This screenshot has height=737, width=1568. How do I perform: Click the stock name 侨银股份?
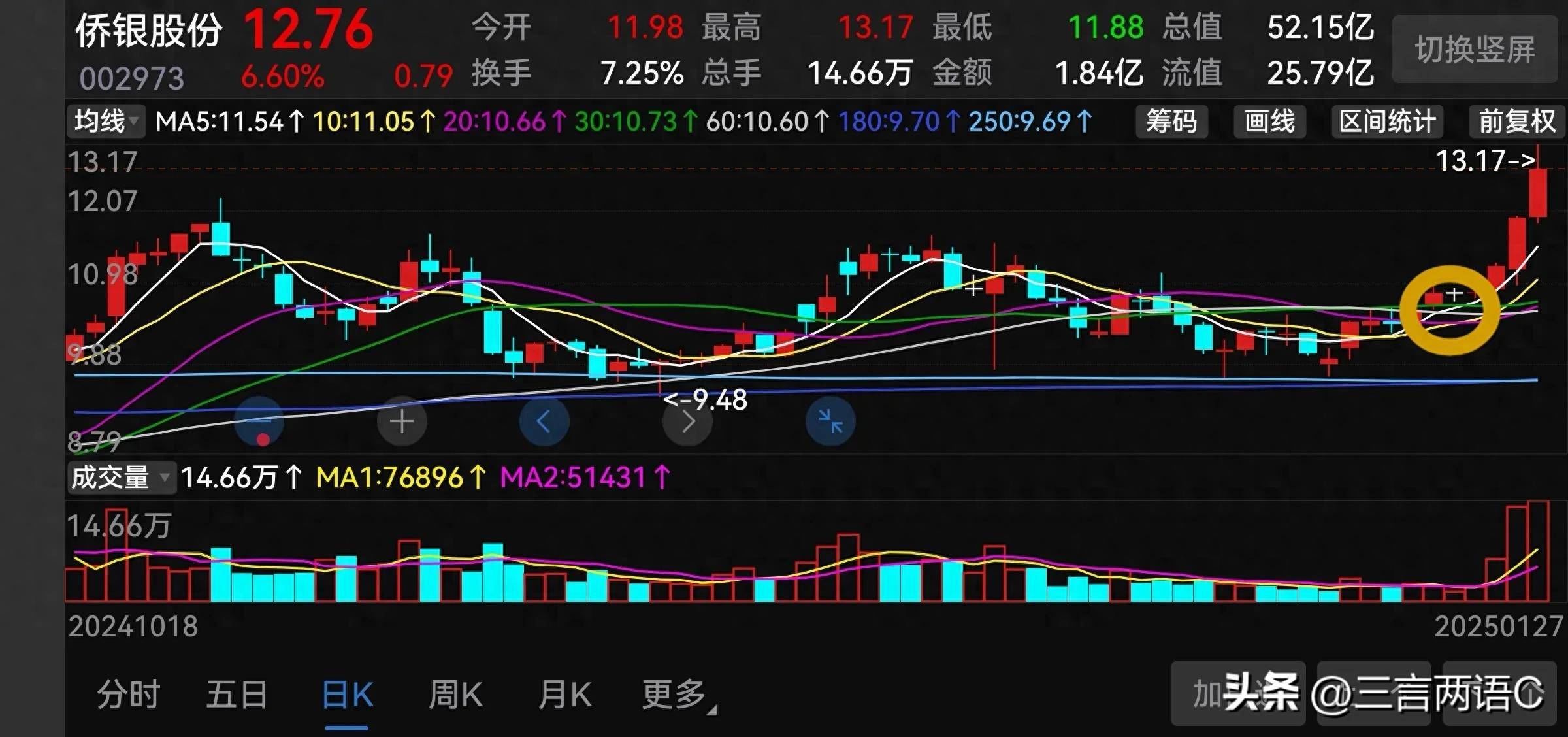click(149, 31)
